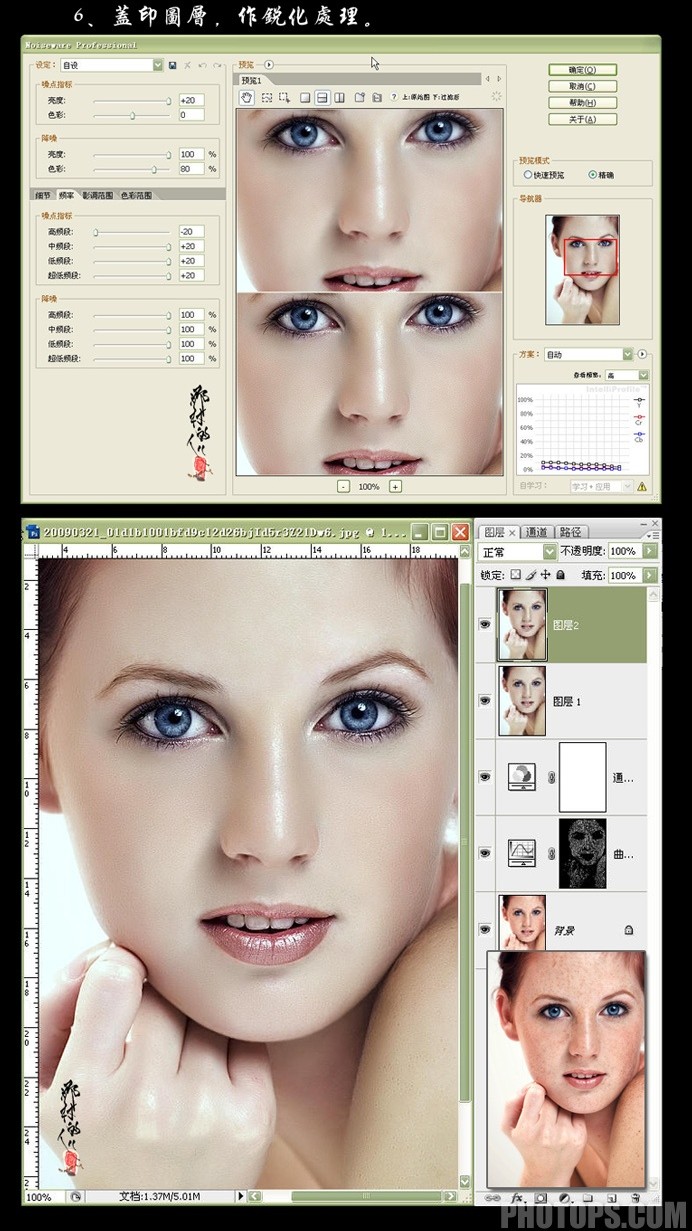Screen dimensions: 692x1231
Task: Create new fill or adjustment layer
Action: pos(564,1197)
